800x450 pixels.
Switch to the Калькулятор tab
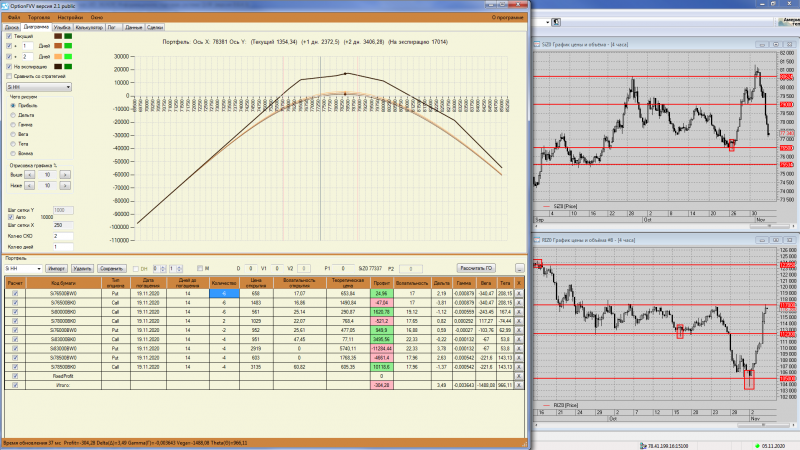(x=89, y=27)
